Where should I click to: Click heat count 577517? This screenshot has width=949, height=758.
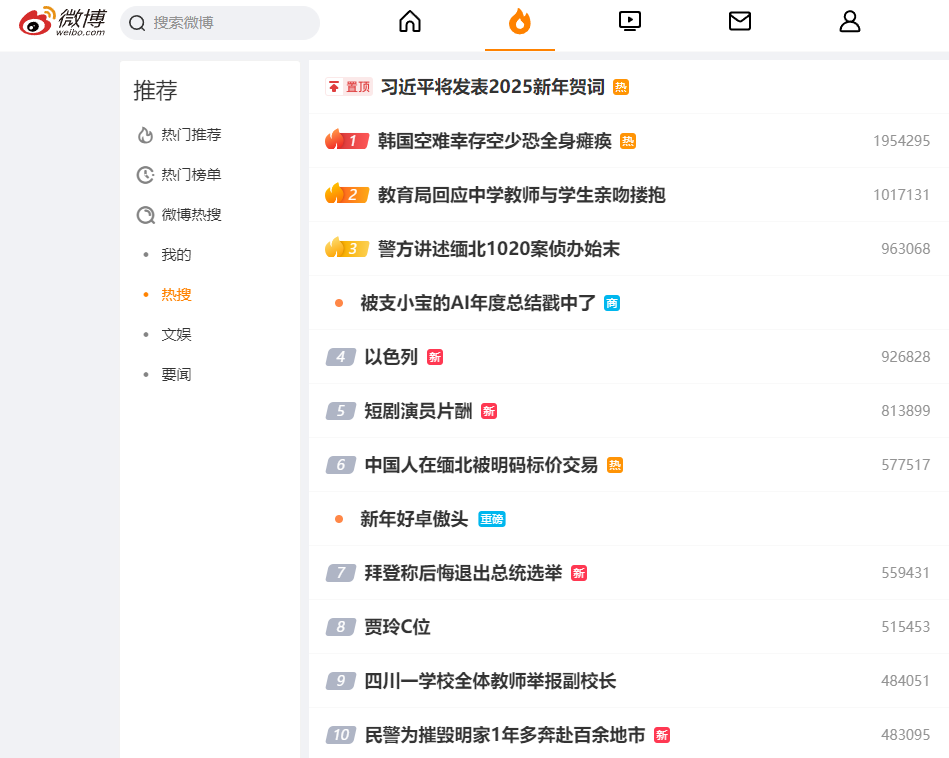coord(905,465)
